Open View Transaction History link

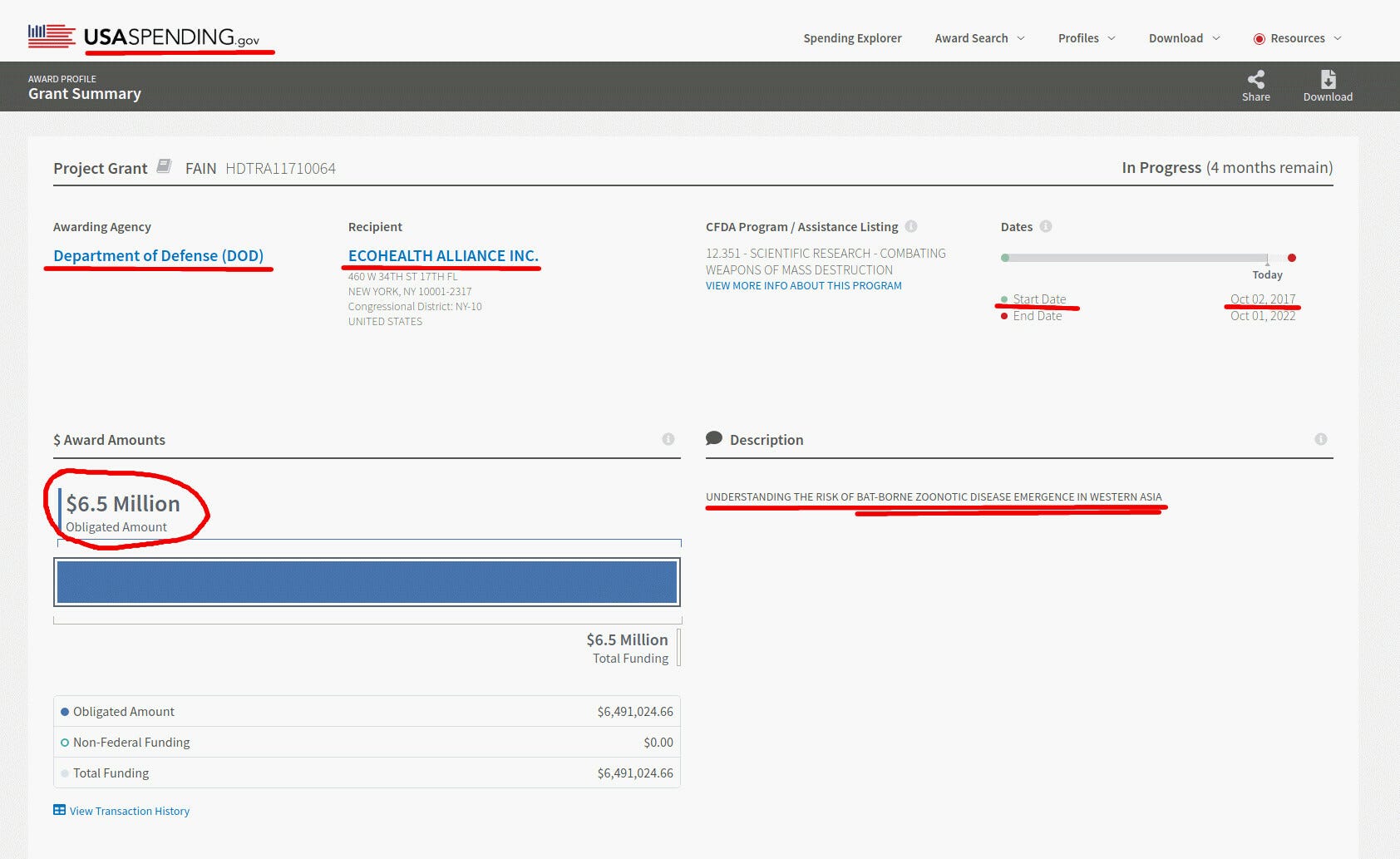click(x=130, y=811)
